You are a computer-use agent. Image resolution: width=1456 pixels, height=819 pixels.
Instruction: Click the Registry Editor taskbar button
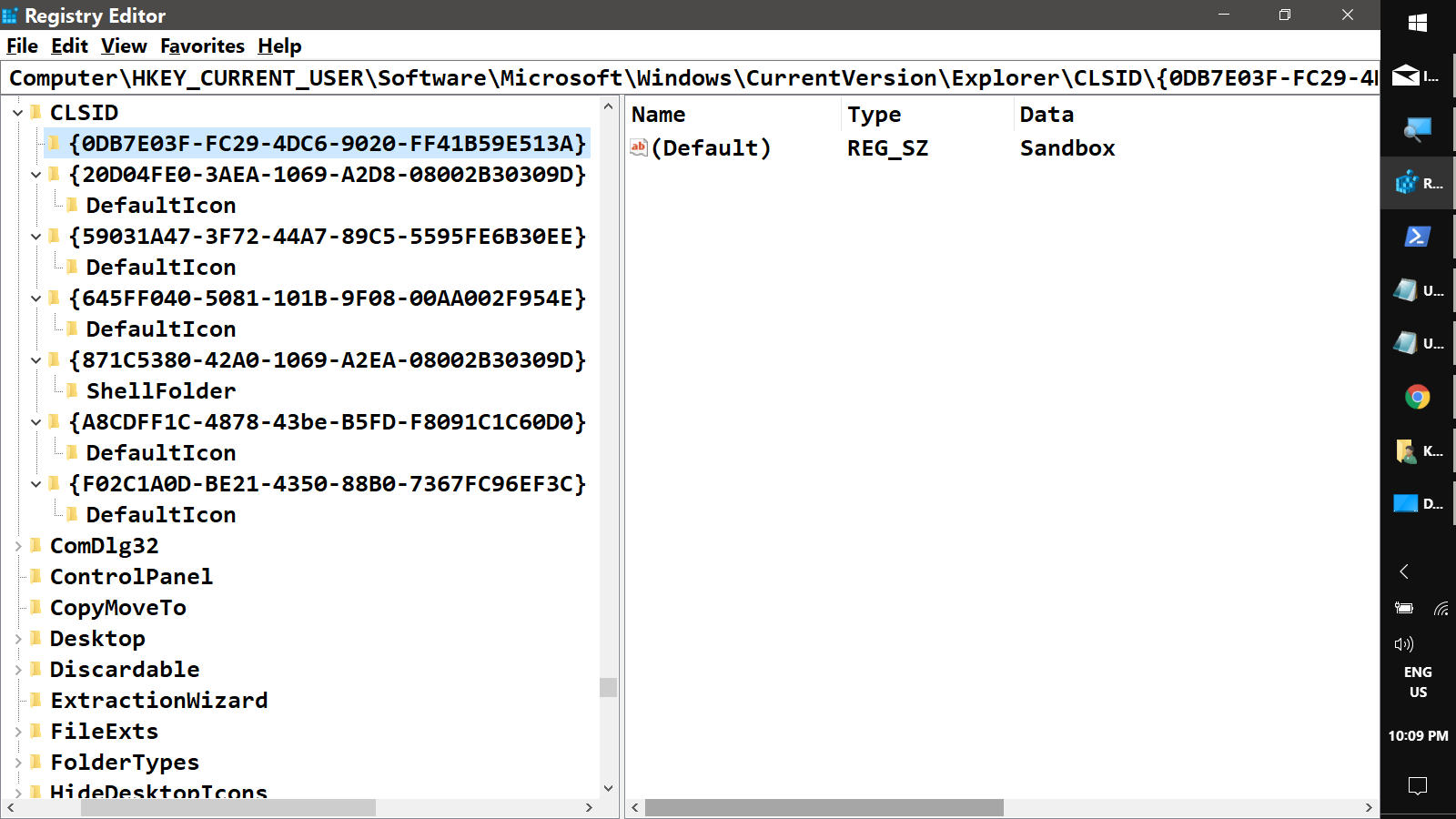pos(1418,183)
